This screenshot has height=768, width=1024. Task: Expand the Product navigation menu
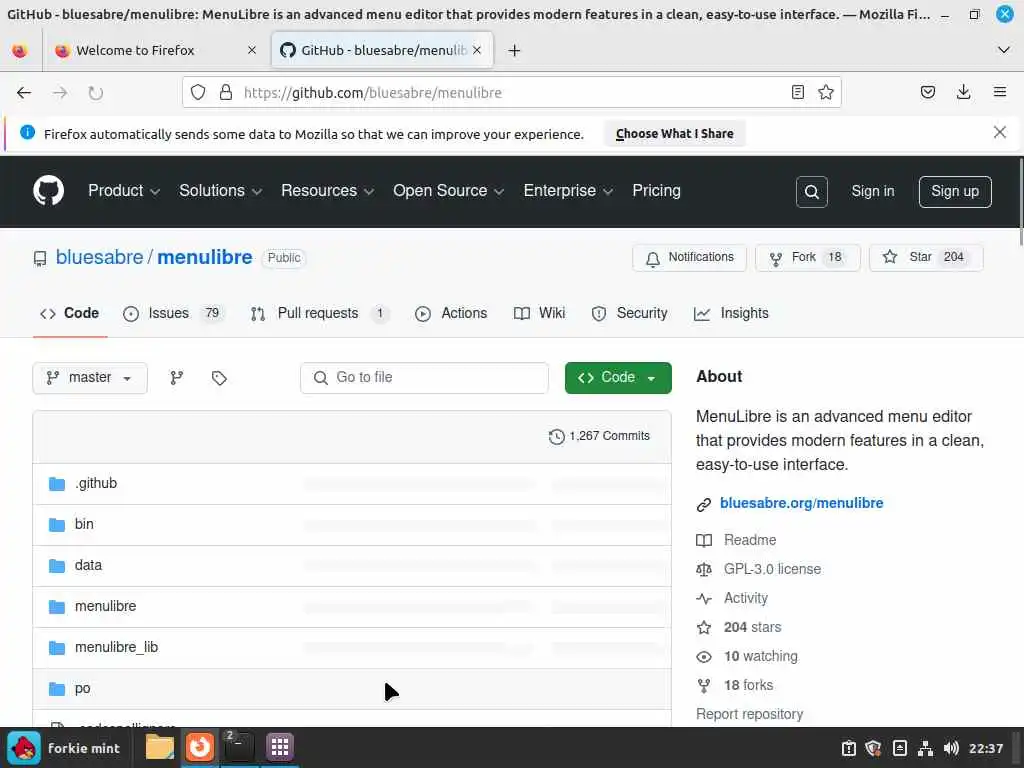tap(123, 191)
